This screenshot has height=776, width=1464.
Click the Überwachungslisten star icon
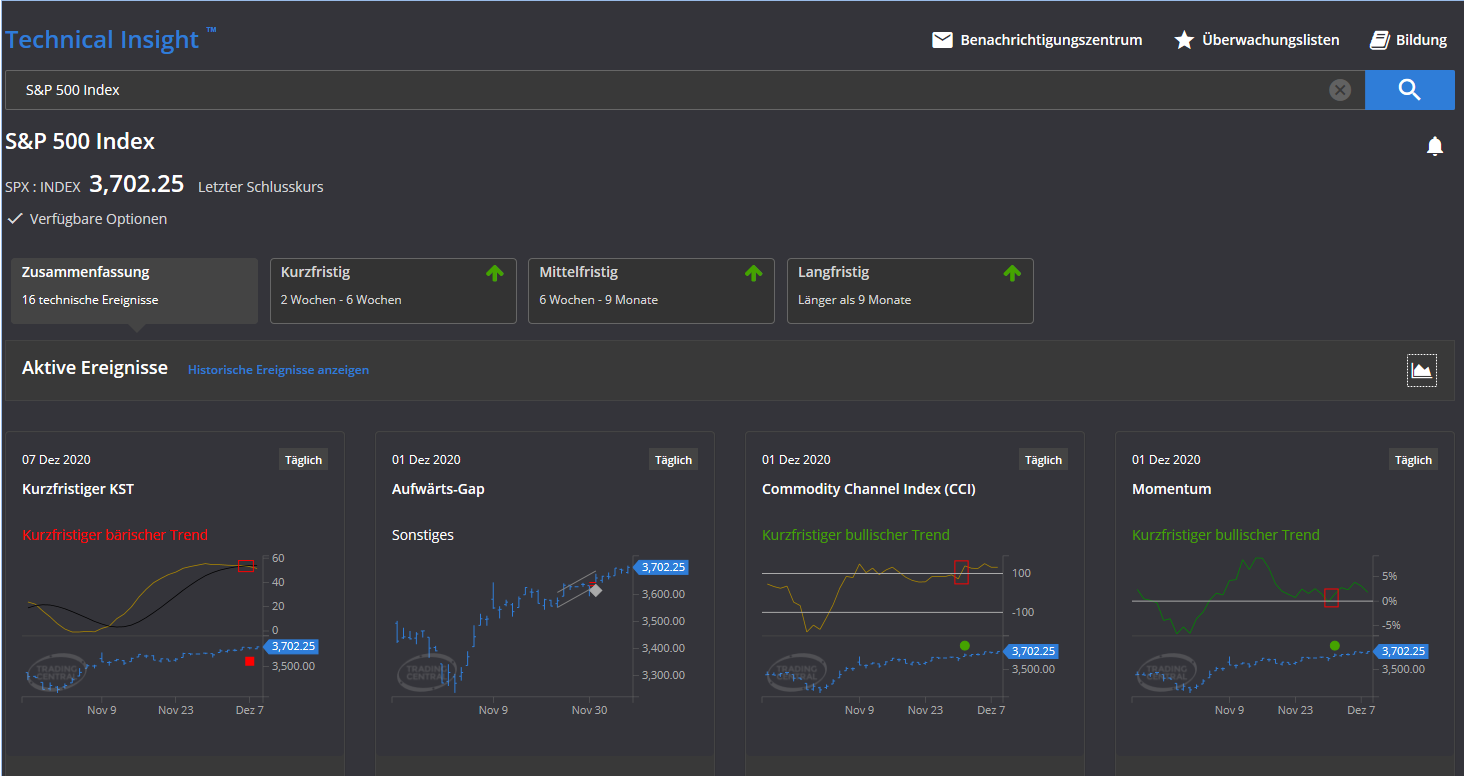(1184, 40)
